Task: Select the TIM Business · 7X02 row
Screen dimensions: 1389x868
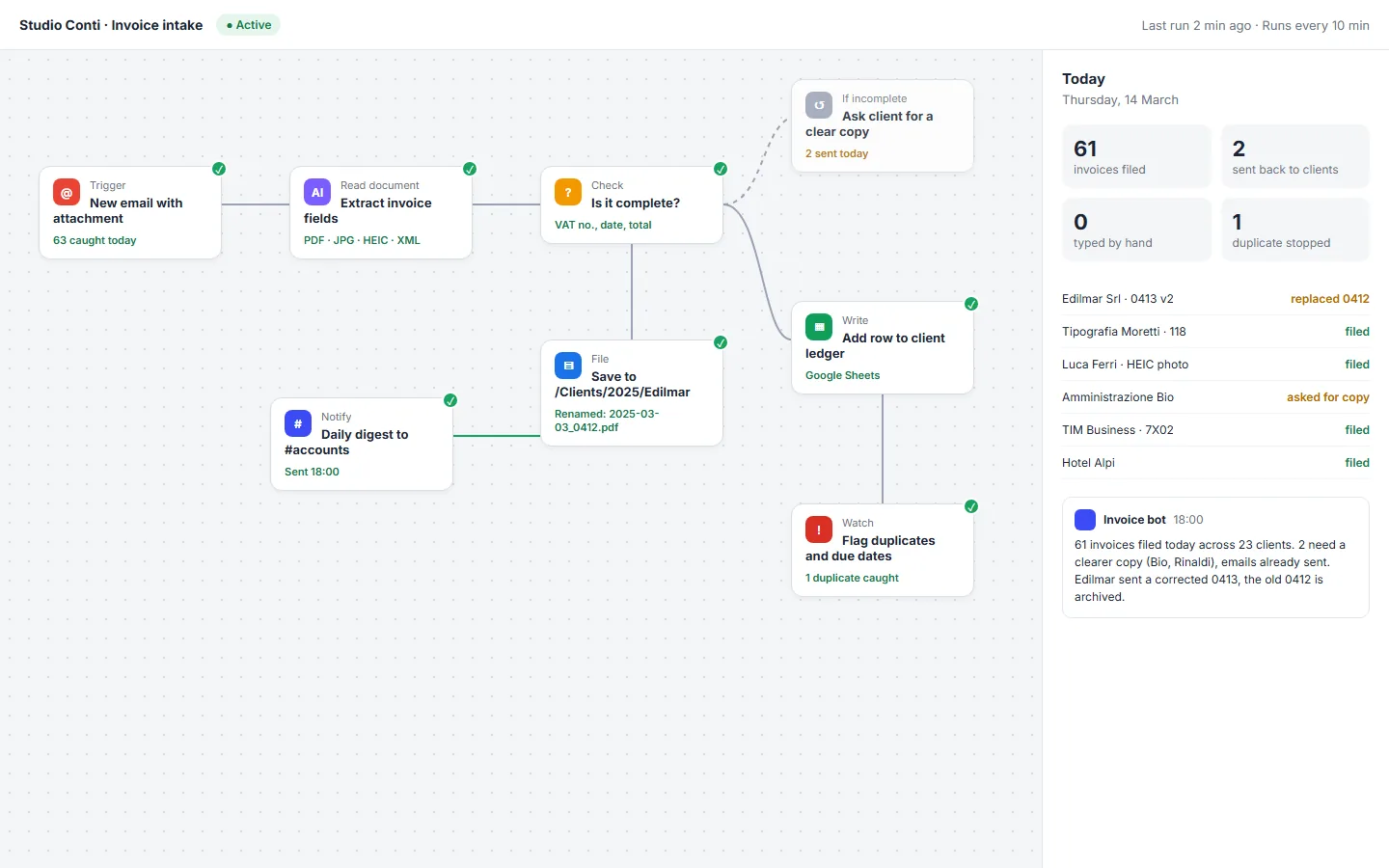Action: click(x=1215, y=430)
